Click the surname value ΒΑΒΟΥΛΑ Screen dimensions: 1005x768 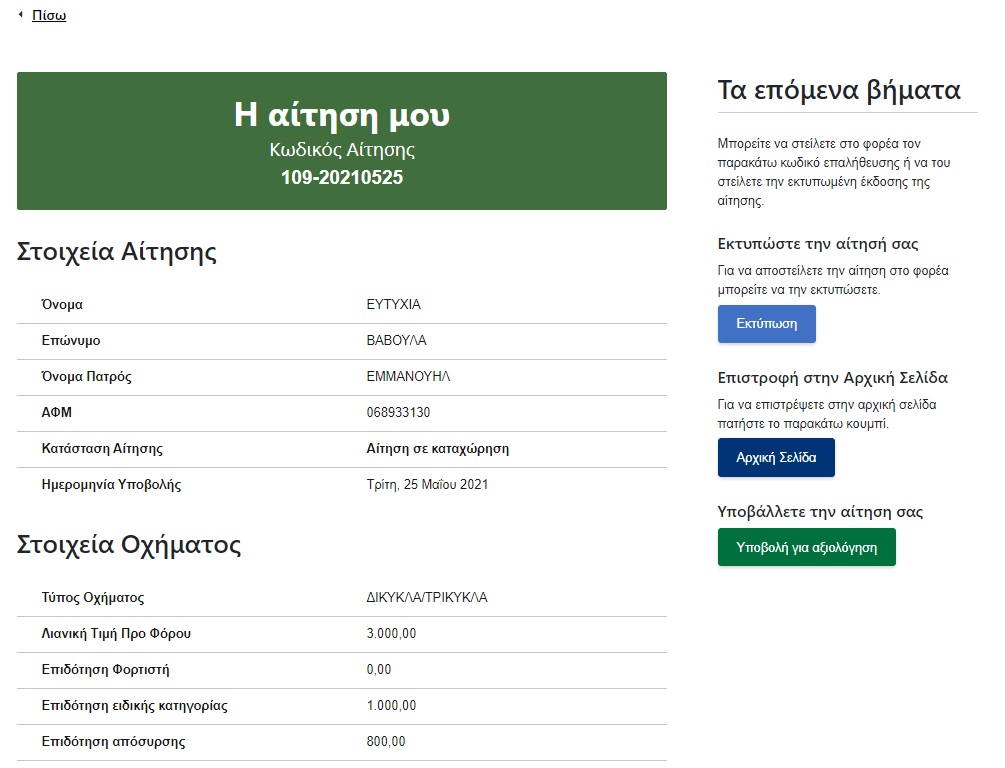[397, 341]
